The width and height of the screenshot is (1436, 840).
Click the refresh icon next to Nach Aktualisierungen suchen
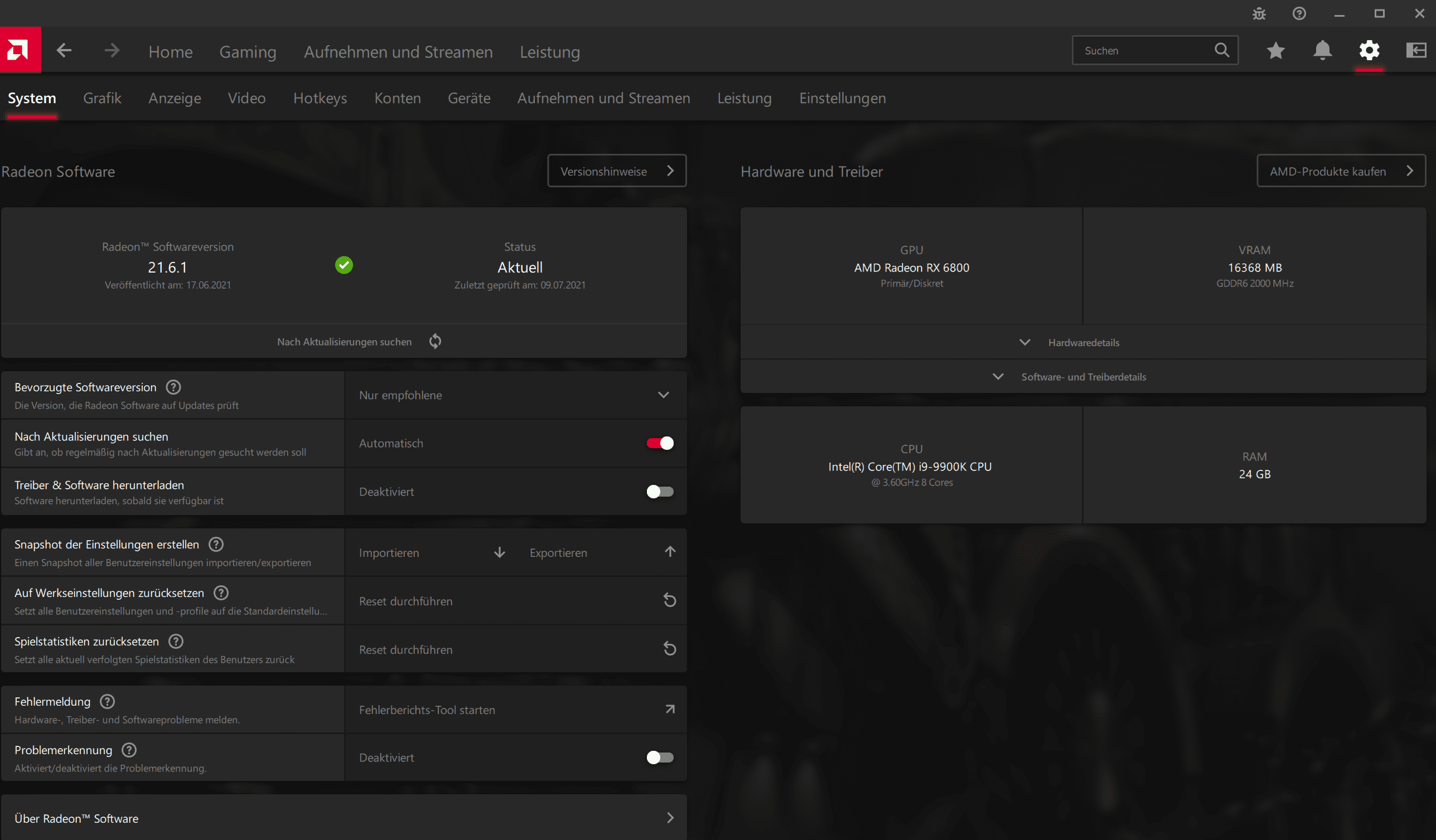435,341
